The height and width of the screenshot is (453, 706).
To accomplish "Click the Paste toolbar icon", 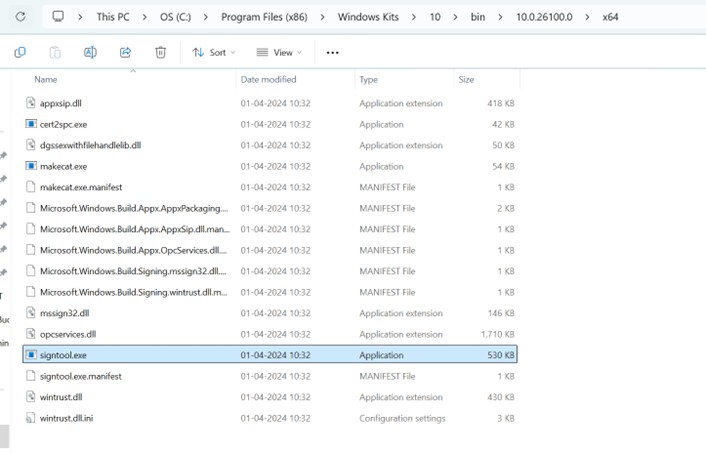I will coord(55,53).
